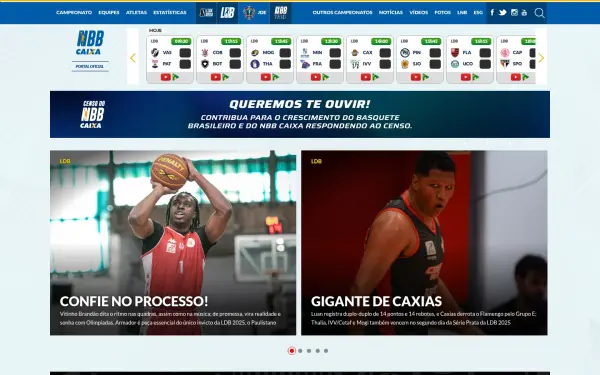Click the Botafogo logo in BOT row
Screen dimensions: 600x375
[205, 64]
